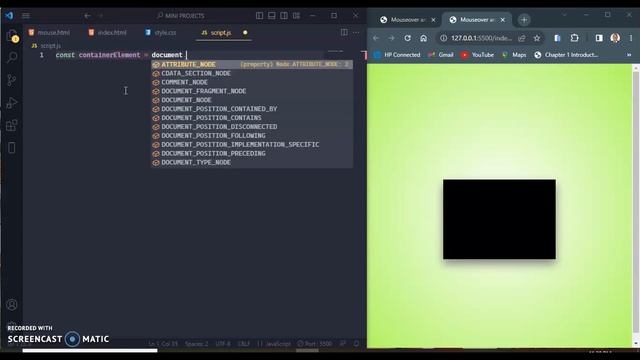The image size is (640, 360).
Task: Open the browser Extensions puzzle icon
Action: (574, 38)
